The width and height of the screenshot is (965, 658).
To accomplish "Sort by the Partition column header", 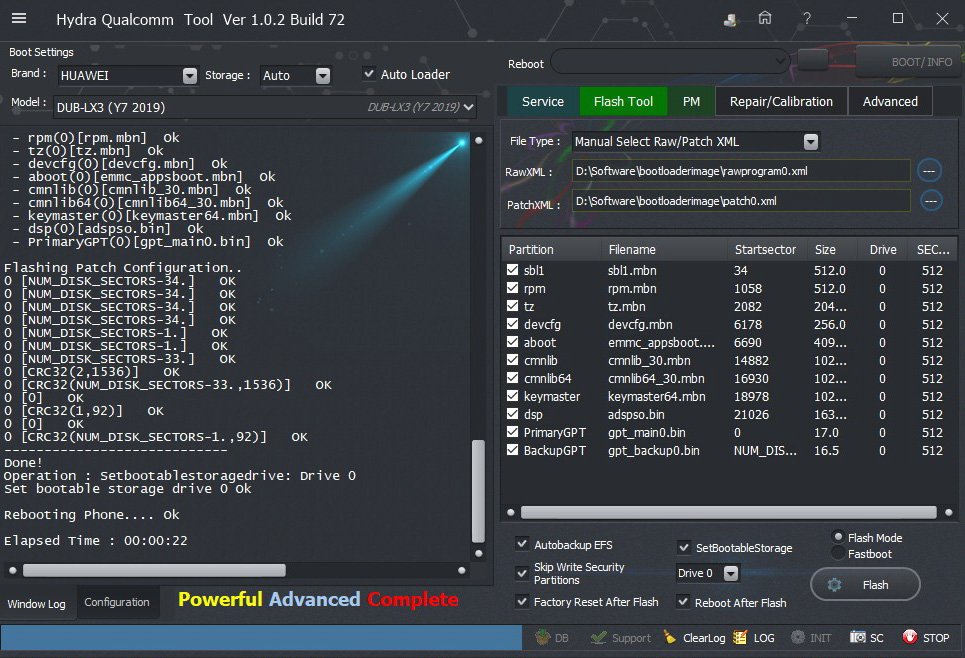I will click(x=551, y=249).
